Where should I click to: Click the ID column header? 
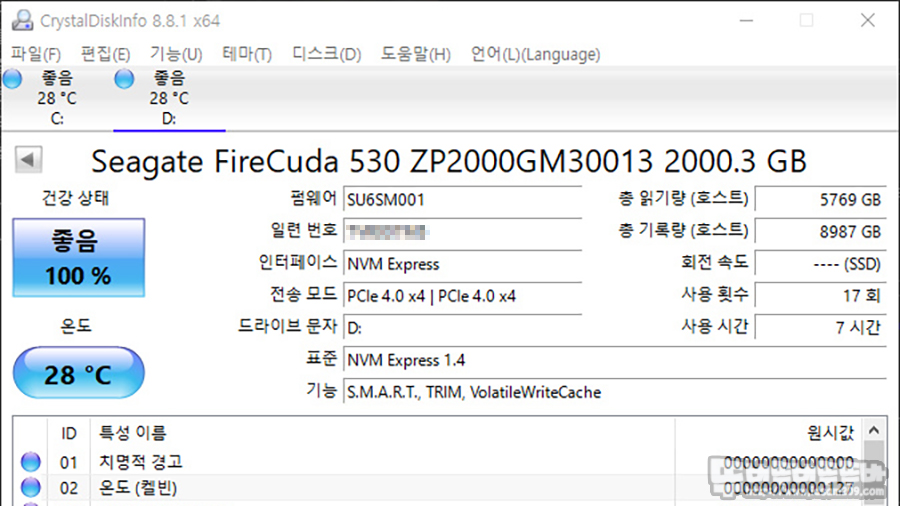click(68, 433)
